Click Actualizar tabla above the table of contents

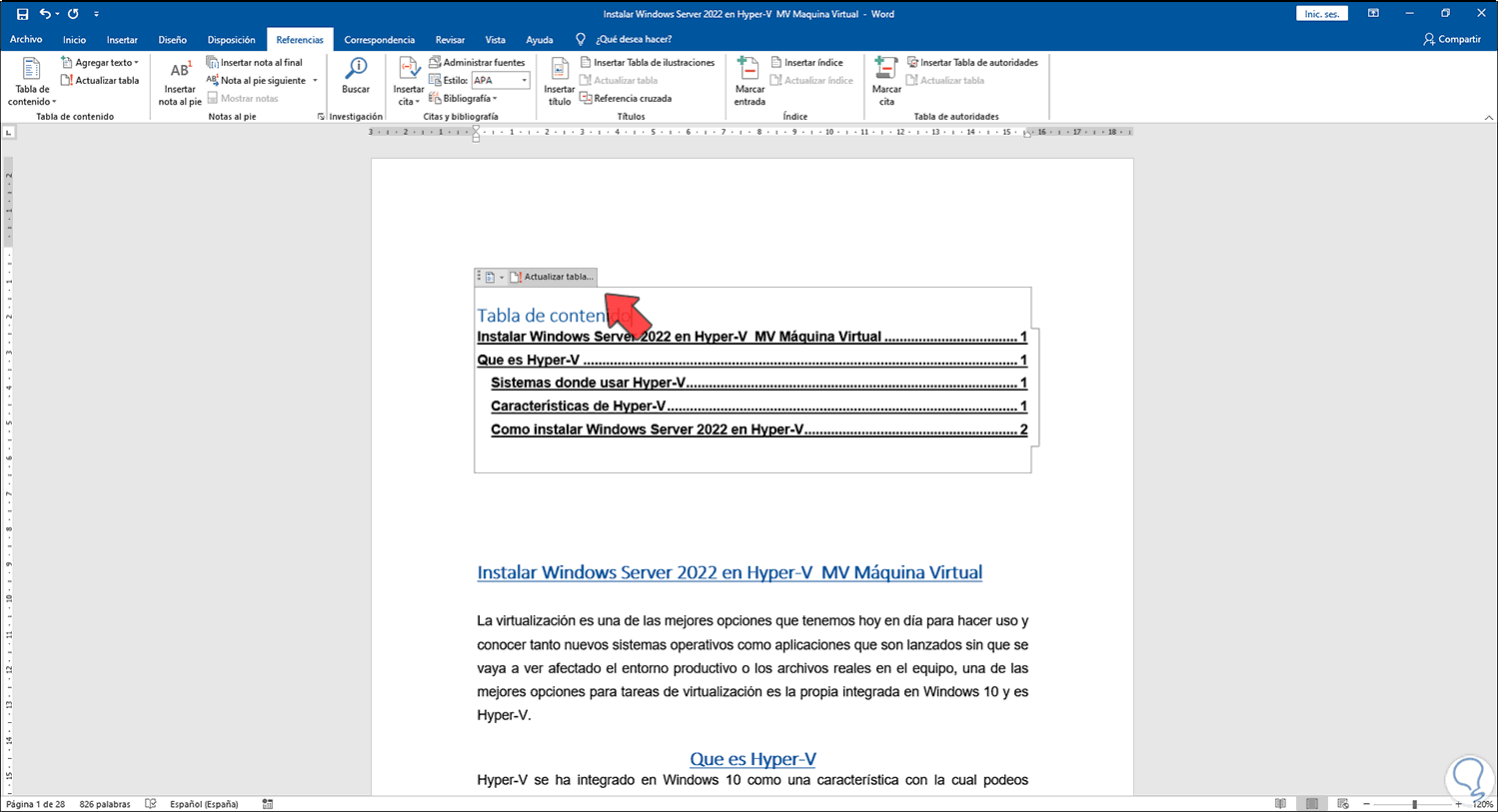[x=552, y=277]
